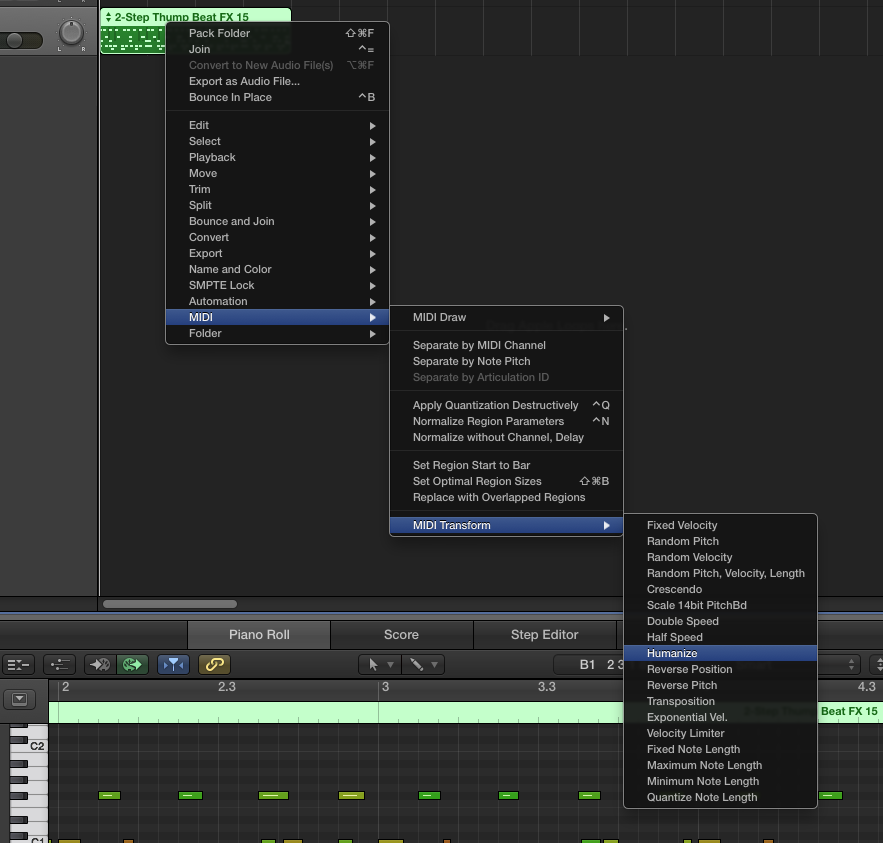This screenshot has width=883, height=843.
Task: Toggle the blue Catch Playhead button
Action: [x=173, y=665]
